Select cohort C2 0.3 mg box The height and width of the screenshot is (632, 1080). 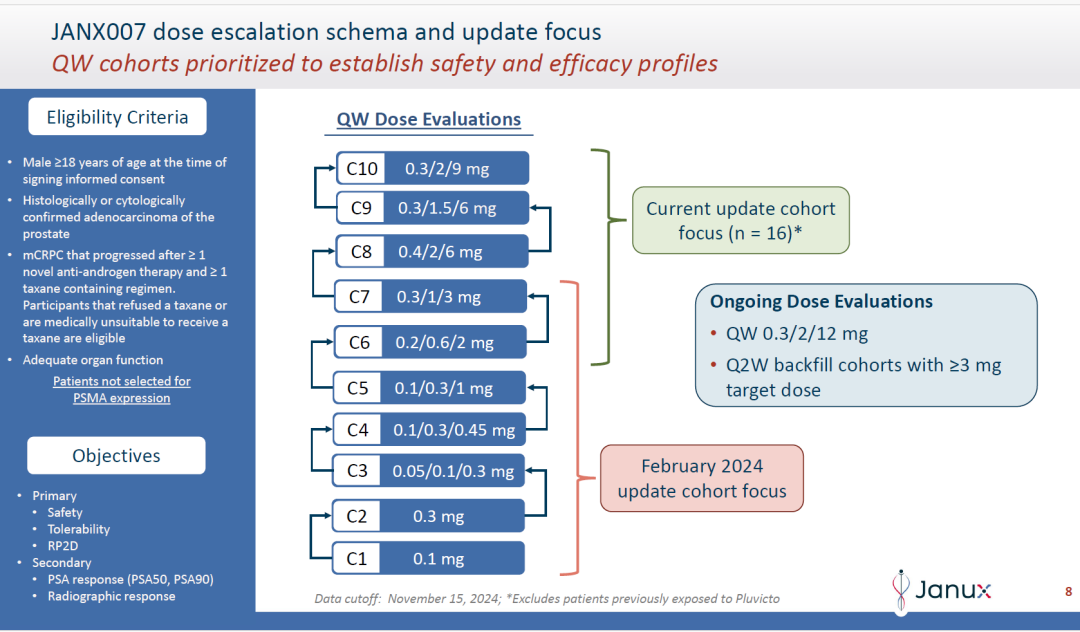428,516
